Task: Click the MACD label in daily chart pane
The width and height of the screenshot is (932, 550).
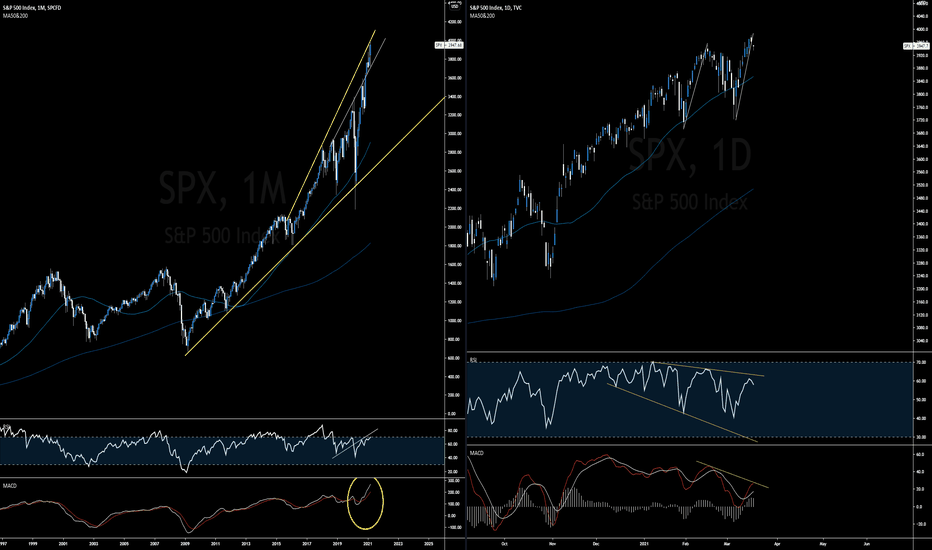Action: [477, 453]
